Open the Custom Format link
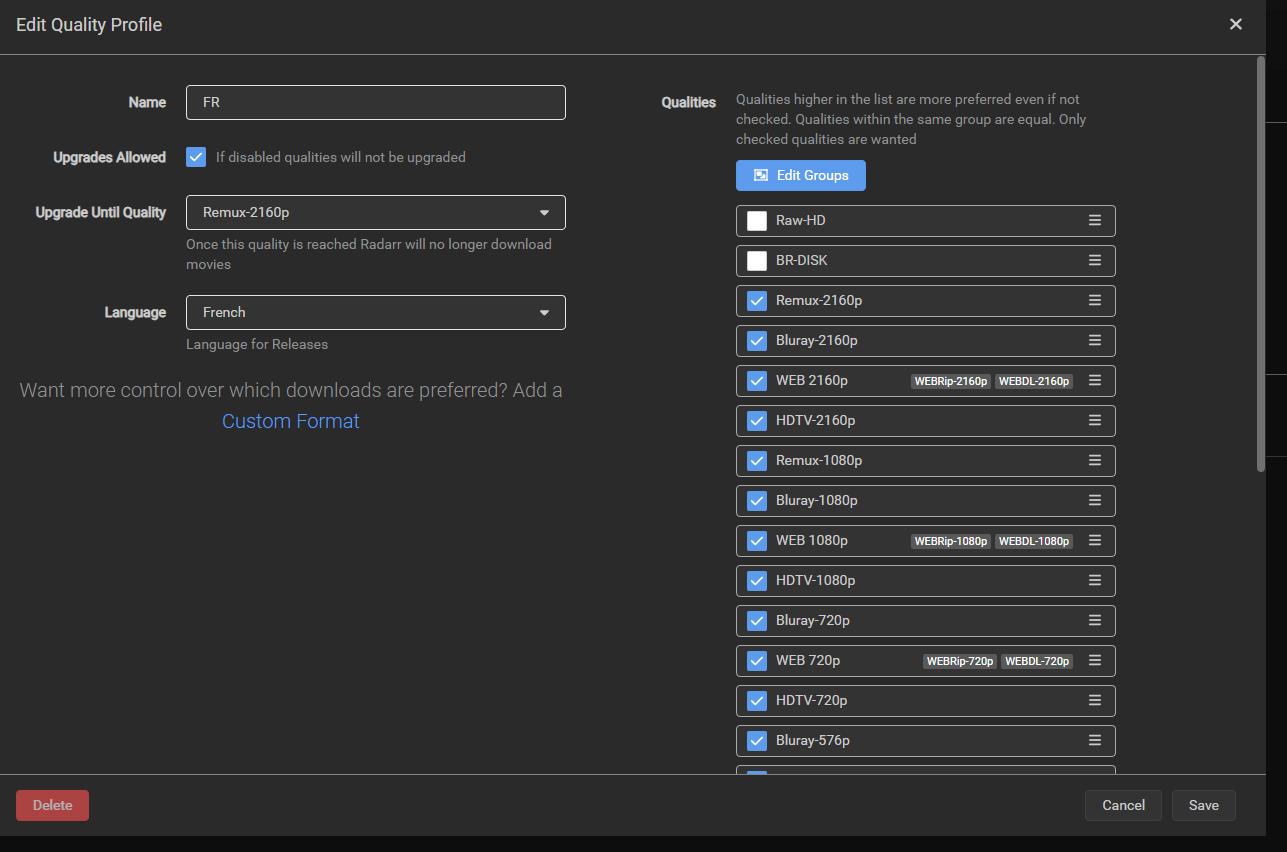The width and height of the screenshot is (1287, 852). (290, 421)
